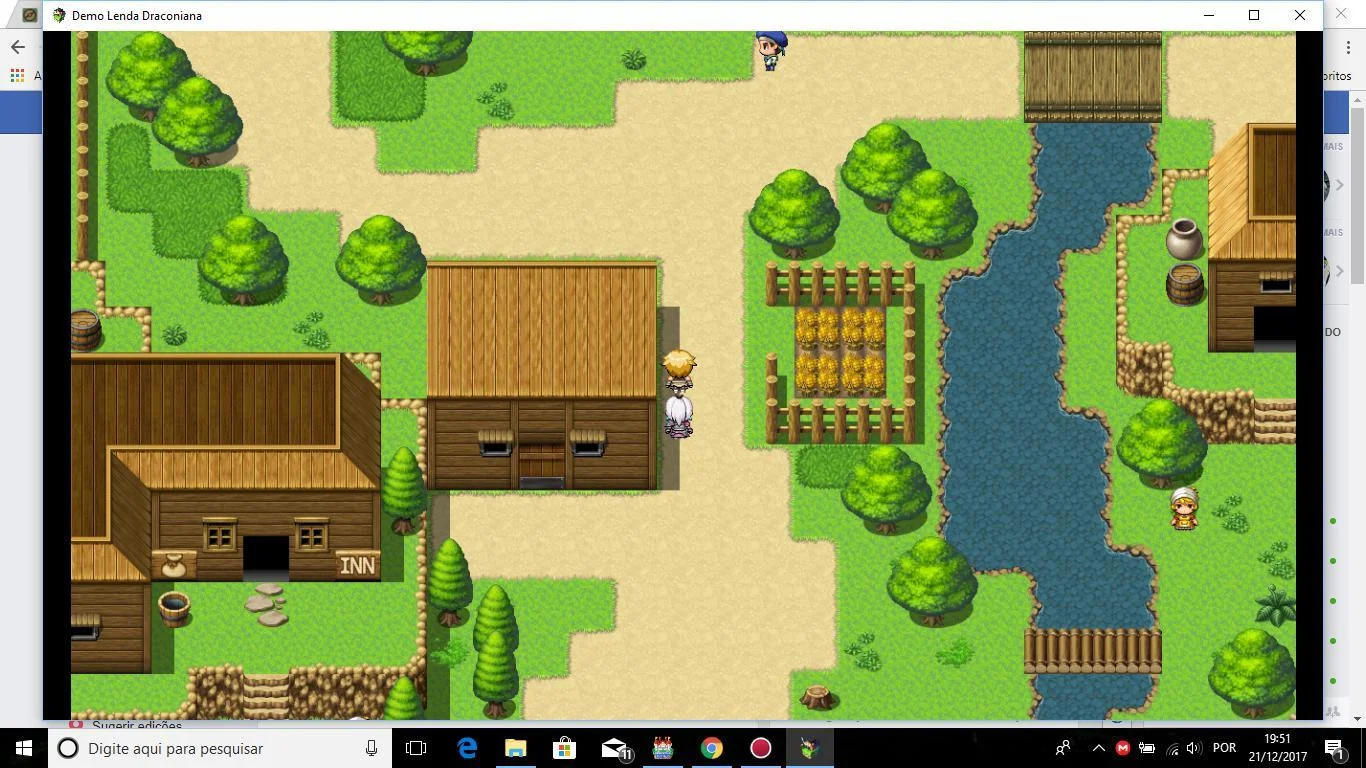The image size is (1366, 768).
Task: Launch Microsoft Edge from the taskbar
Action: coord(467,748)
